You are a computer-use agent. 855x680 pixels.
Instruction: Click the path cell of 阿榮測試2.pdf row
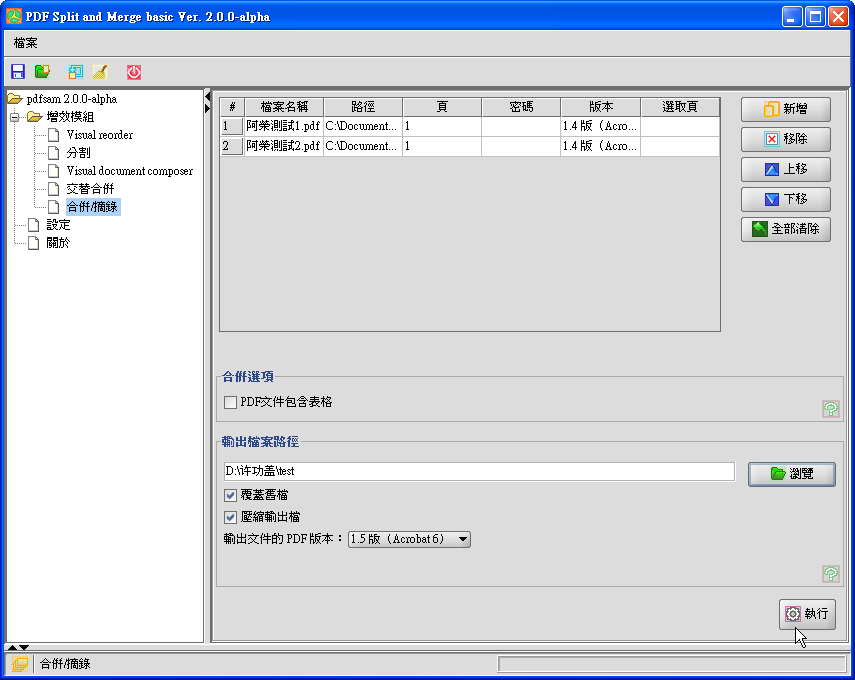[x=363, y=146]
